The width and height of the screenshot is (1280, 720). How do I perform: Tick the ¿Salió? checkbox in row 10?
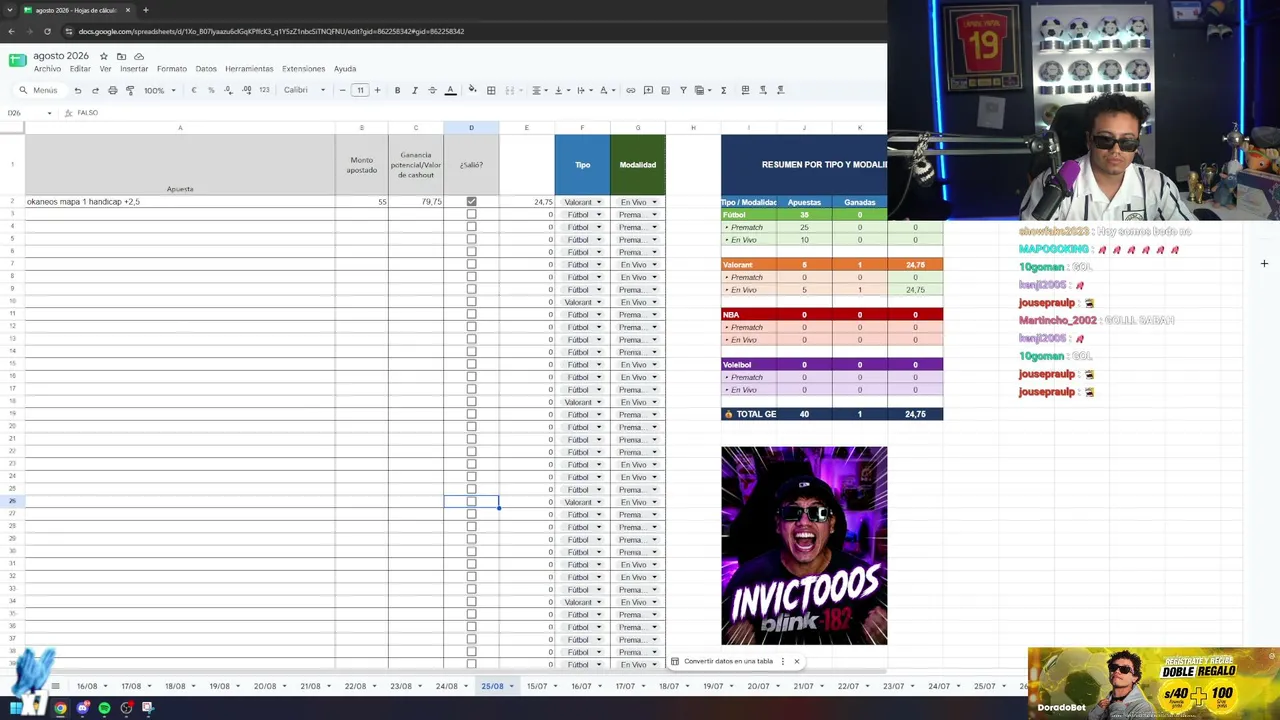pyautogui.click(x=471, y=302)
